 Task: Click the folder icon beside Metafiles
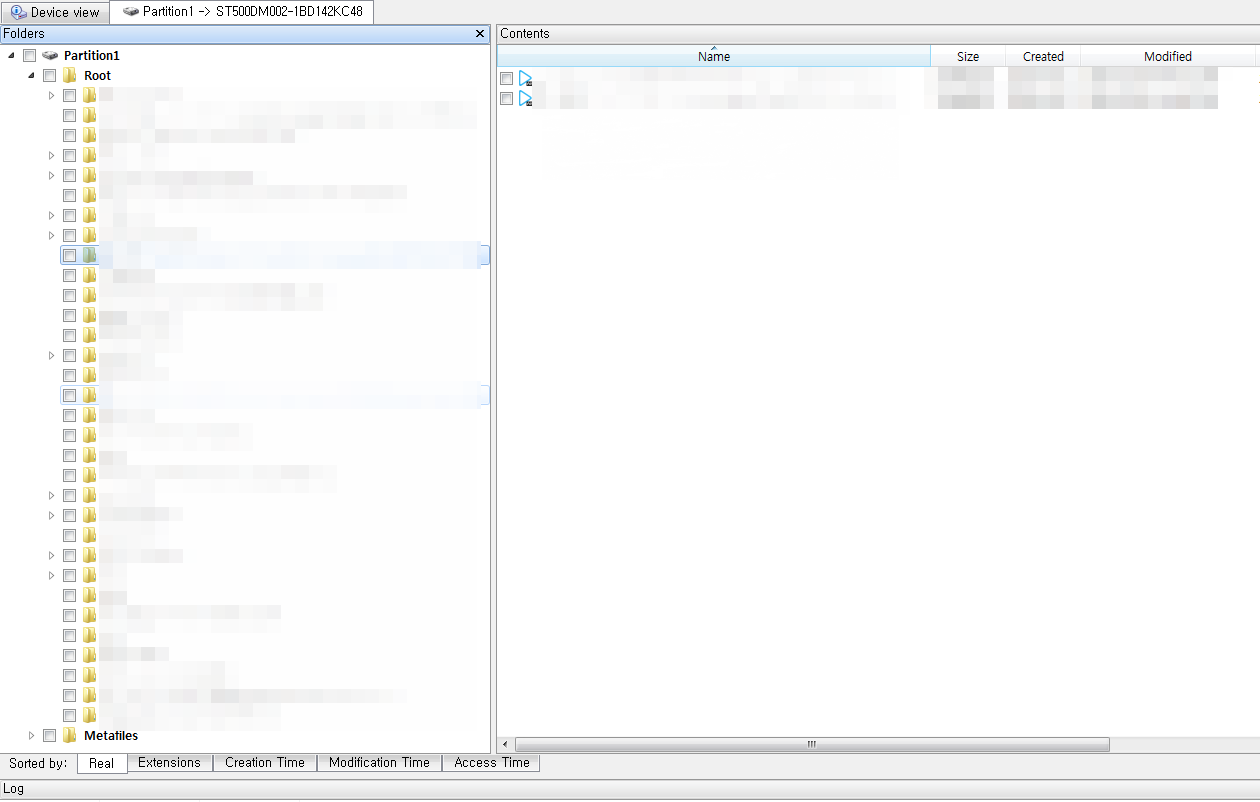click(x=69, y=735)
